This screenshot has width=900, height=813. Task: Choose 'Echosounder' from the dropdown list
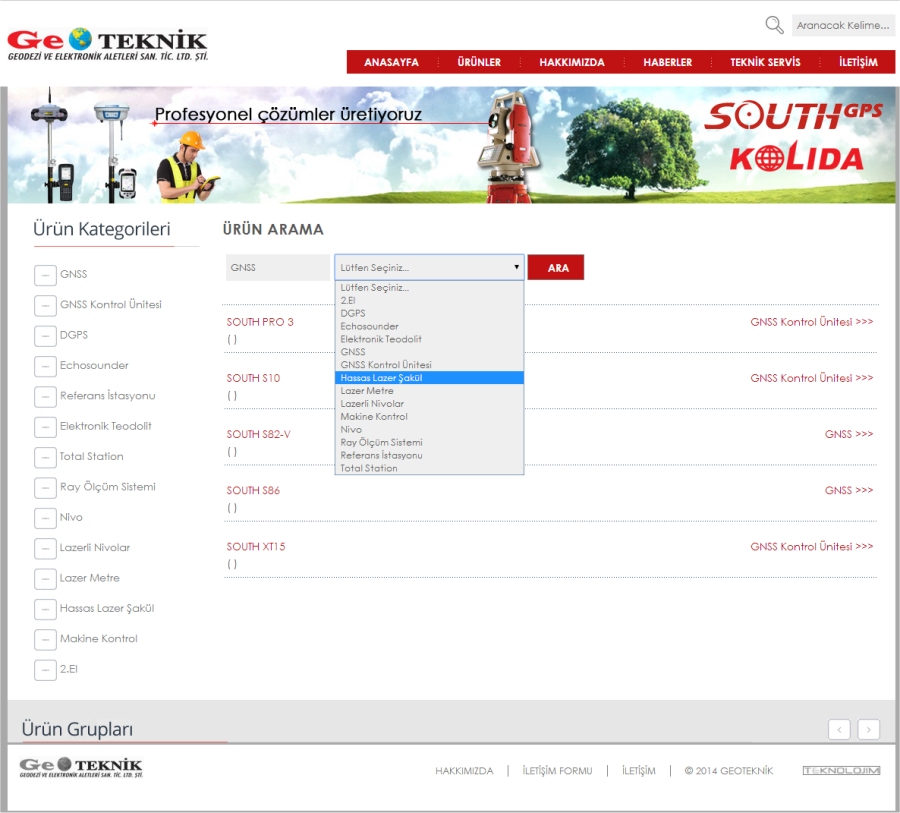click(429, 326)
